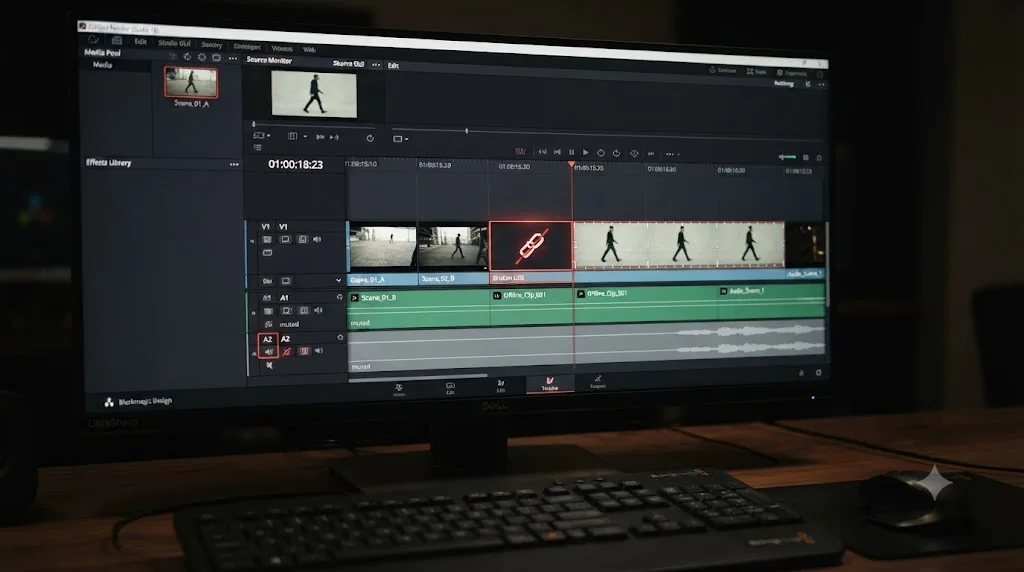The height and width of the screenshot is (572, 1024).
Task: Click the red playhead marker on the timeline ruler
Action: (571, 165)
